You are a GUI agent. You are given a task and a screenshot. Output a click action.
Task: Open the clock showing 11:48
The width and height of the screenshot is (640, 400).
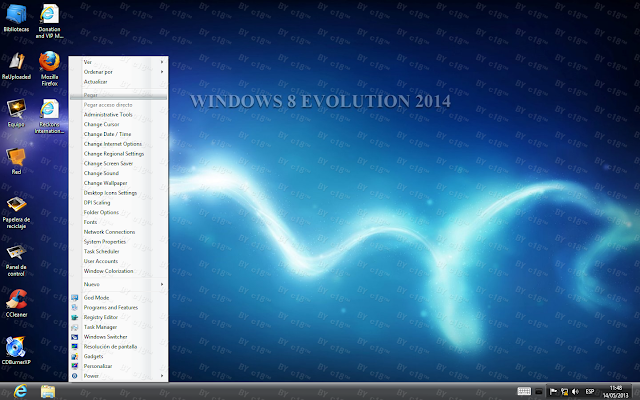616,392
